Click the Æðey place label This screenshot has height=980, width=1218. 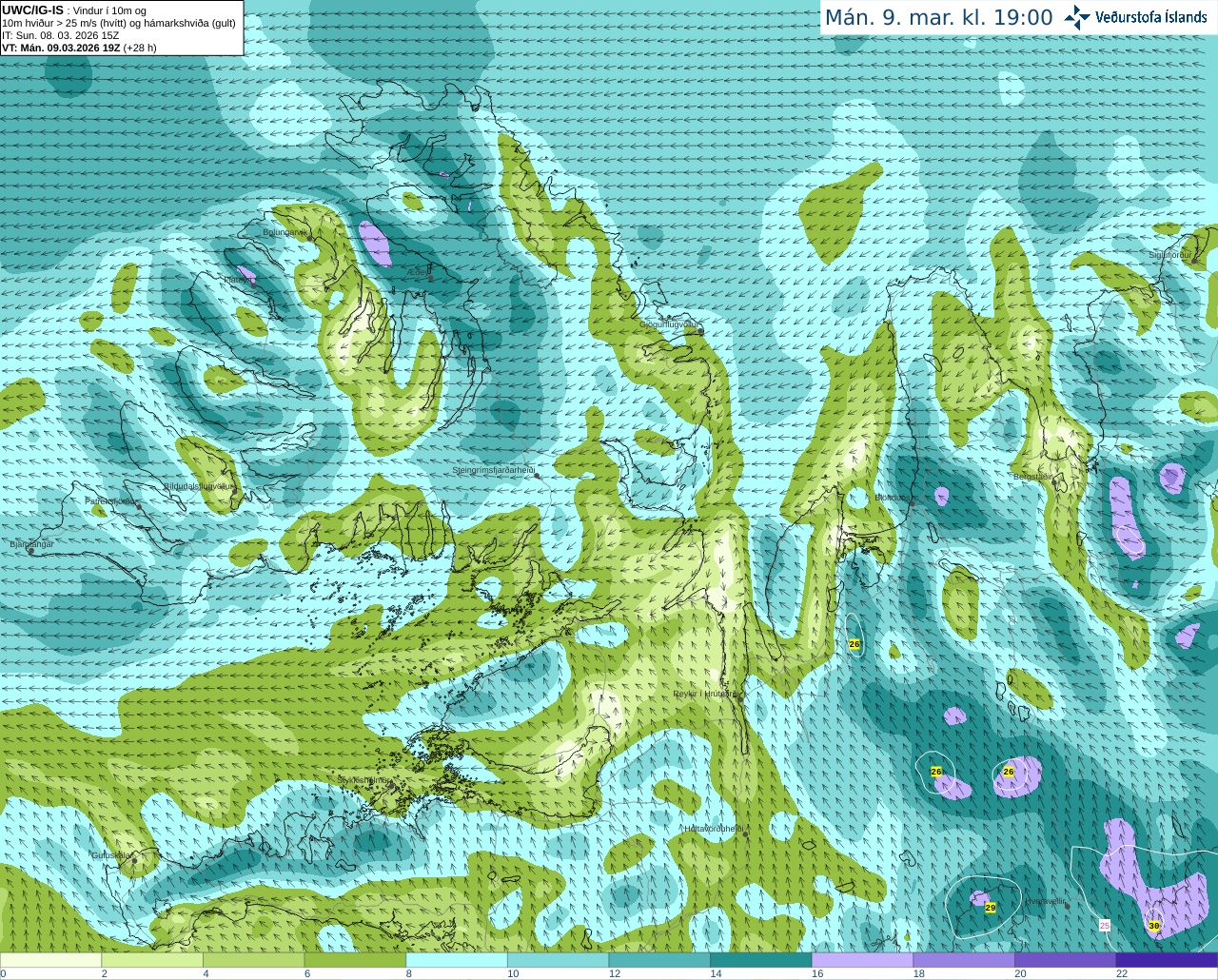click(419, 273)
